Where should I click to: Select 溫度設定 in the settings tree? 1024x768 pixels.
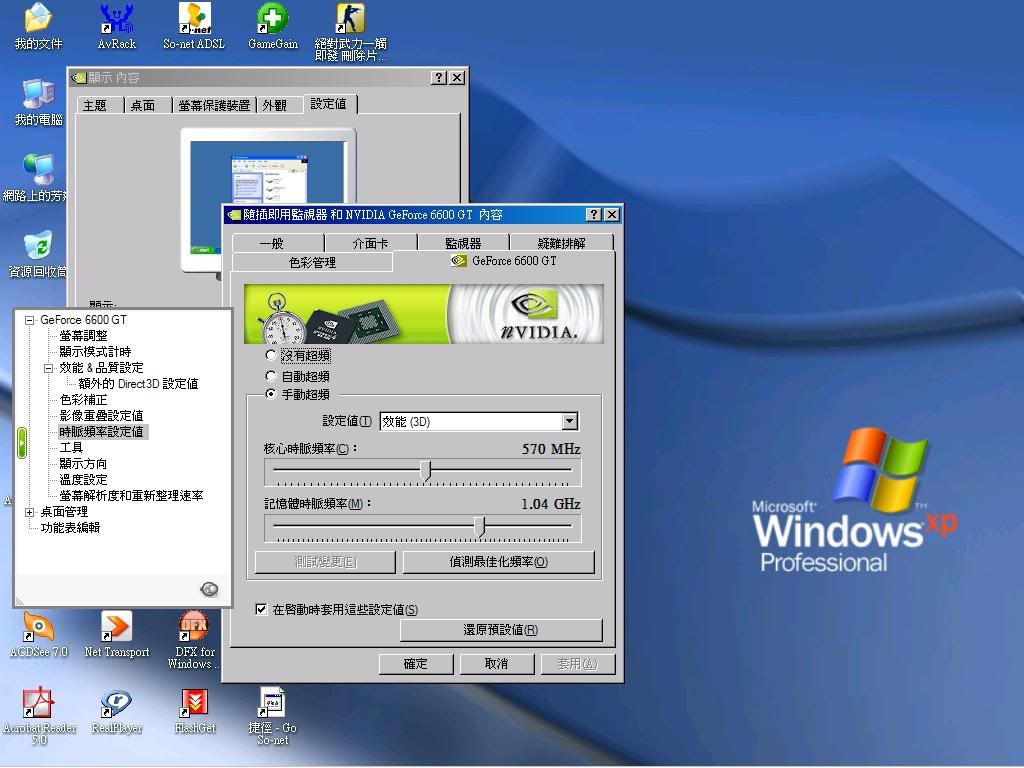[x=83, y=480]
